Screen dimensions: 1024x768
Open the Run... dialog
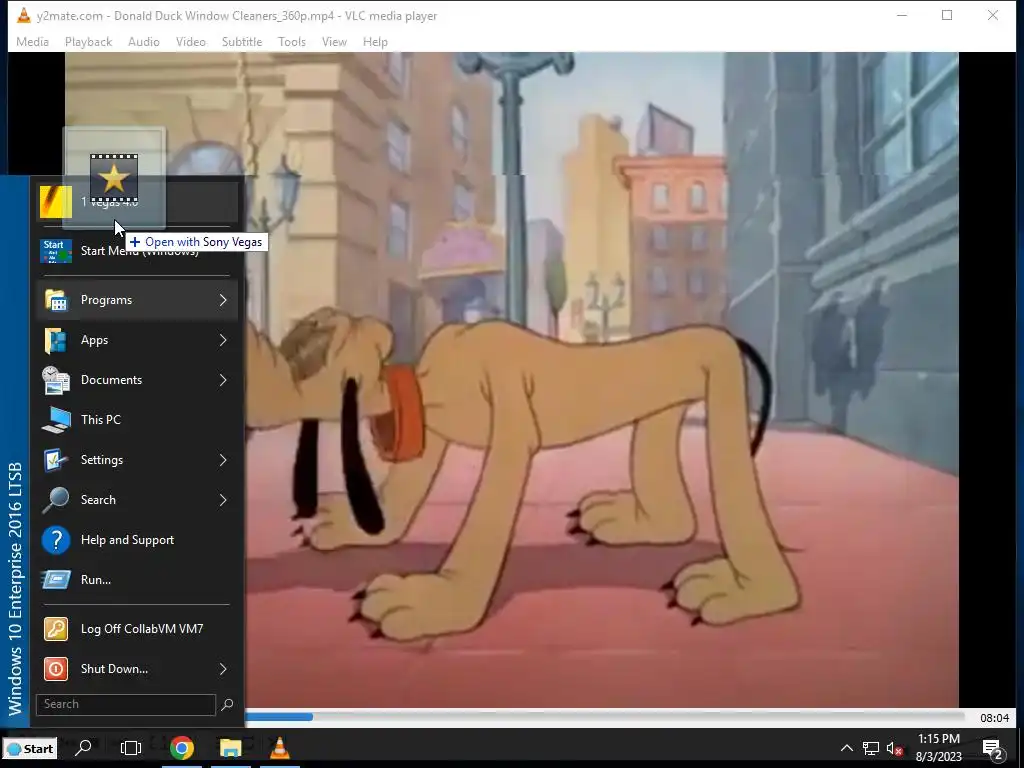[138, 580]
